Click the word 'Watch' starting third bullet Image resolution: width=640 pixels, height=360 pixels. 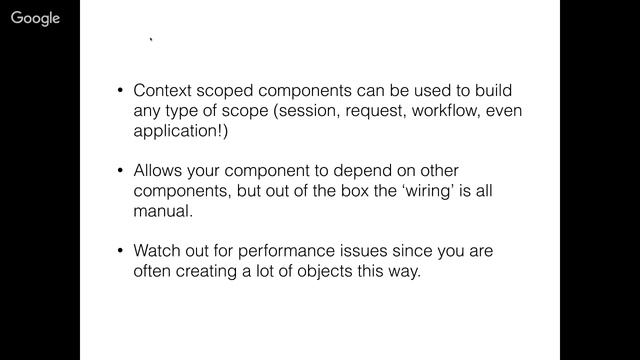[x=157, y=251]
